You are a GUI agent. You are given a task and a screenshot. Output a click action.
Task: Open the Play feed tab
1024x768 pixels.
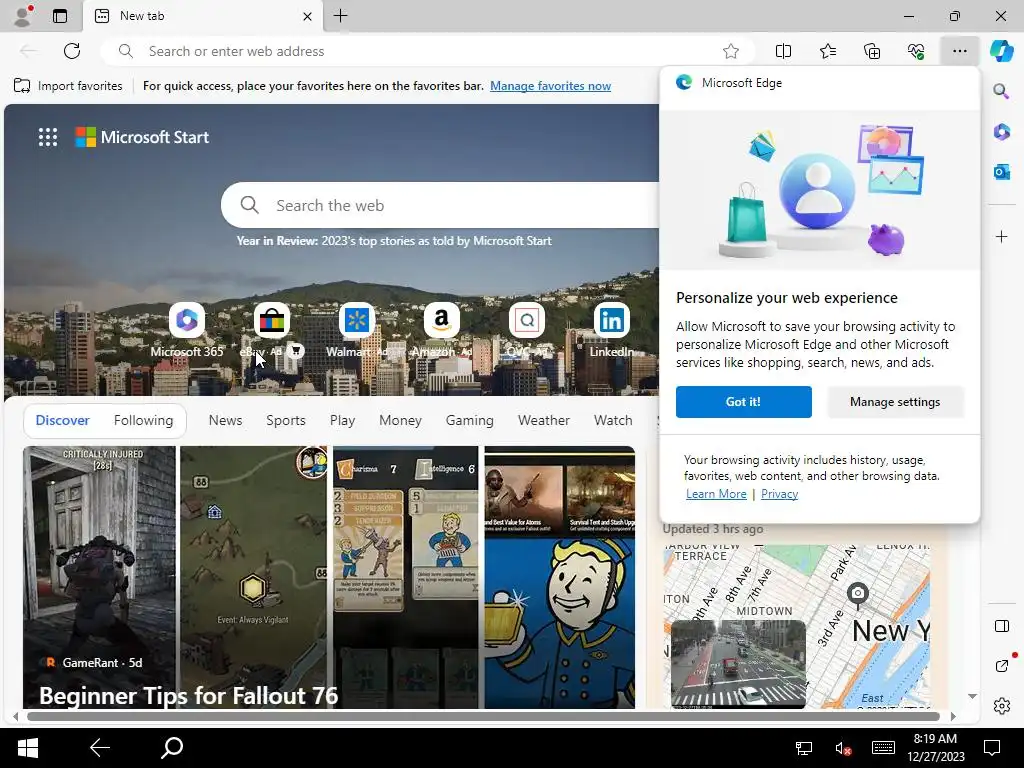coord(342,421)
